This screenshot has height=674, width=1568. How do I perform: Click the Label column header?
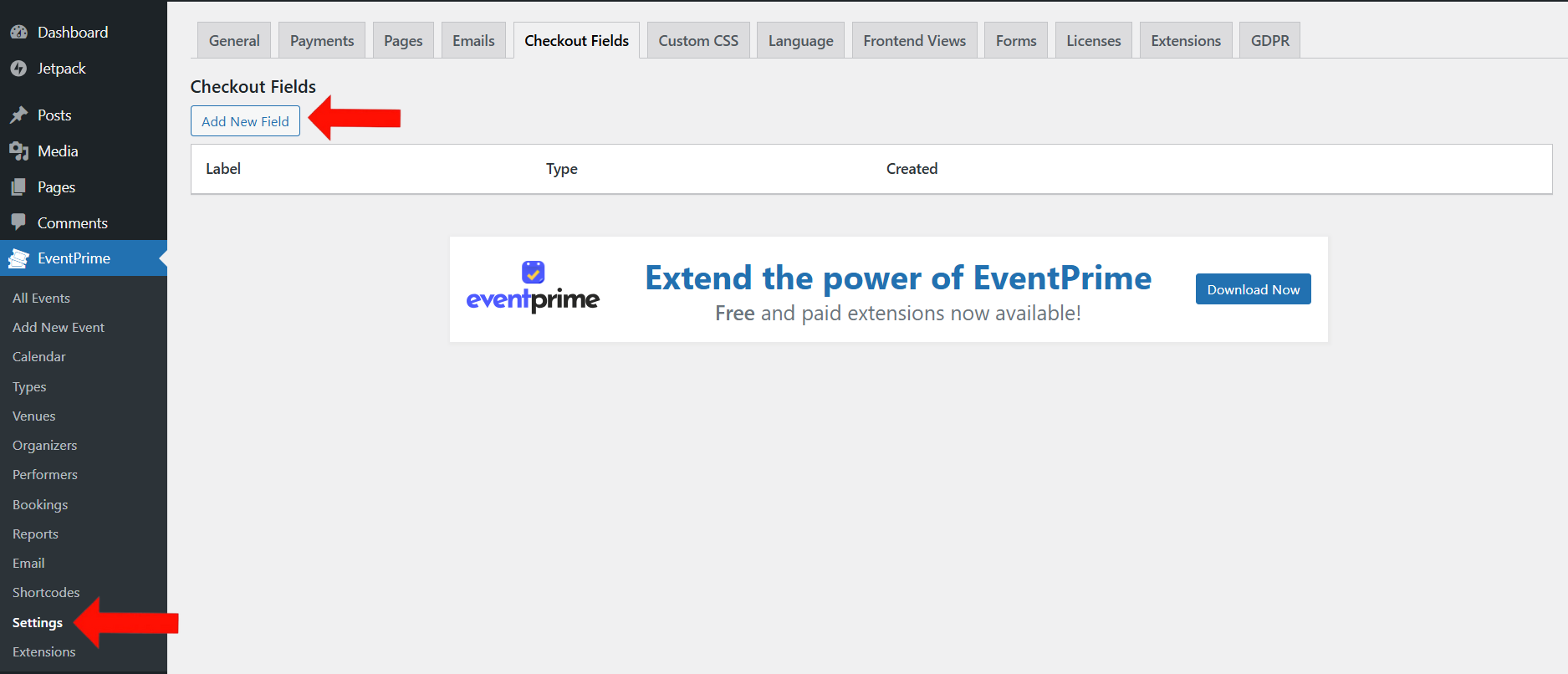point(223,169)
